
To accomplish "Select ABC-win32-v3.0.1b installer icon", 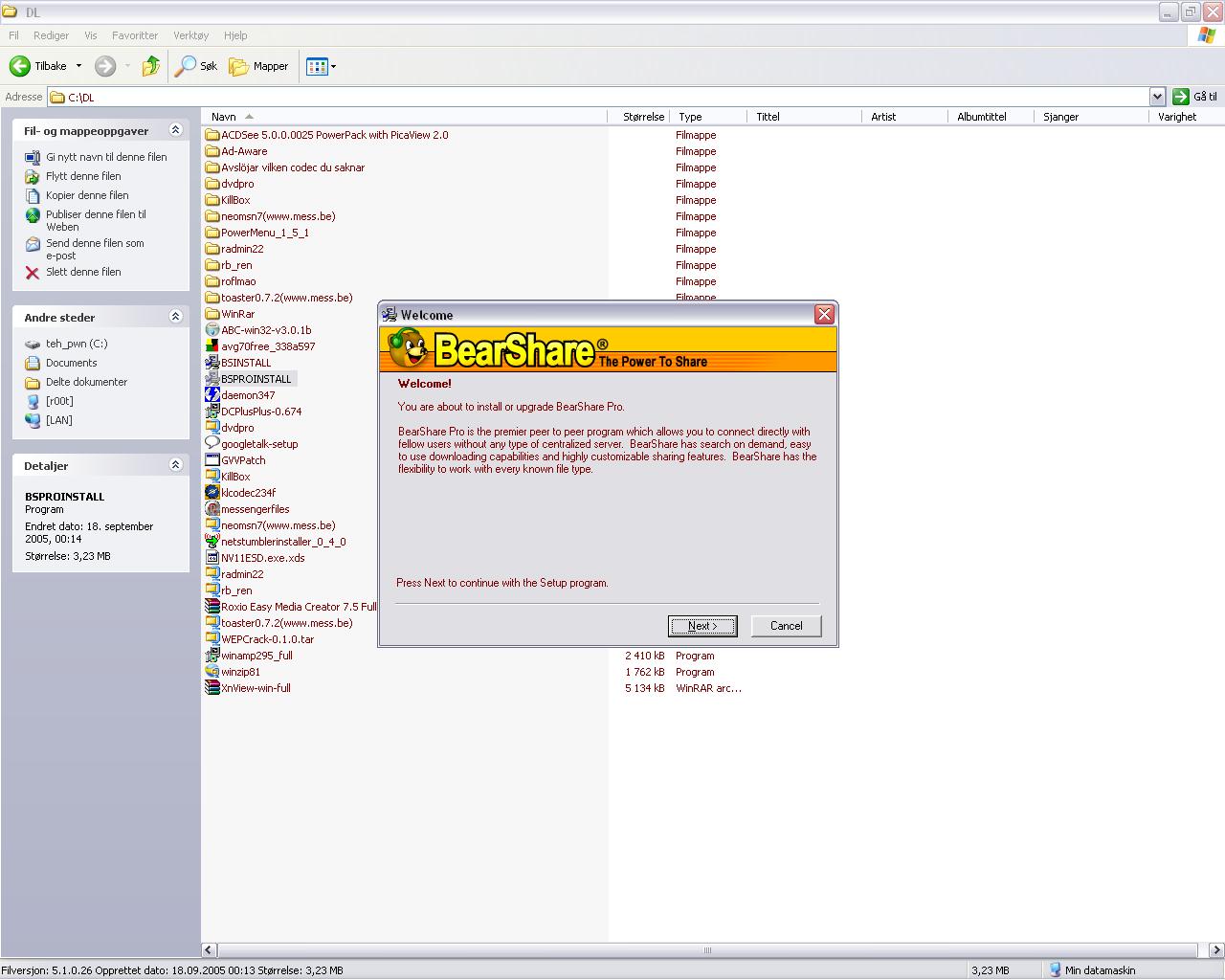I will coord(212,330).
